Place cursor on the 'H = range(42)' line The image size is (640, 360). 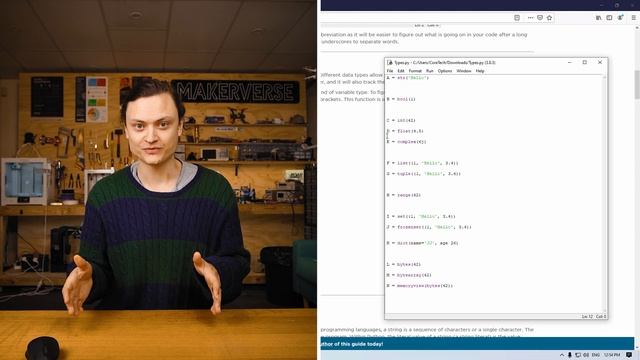(404, 195)
